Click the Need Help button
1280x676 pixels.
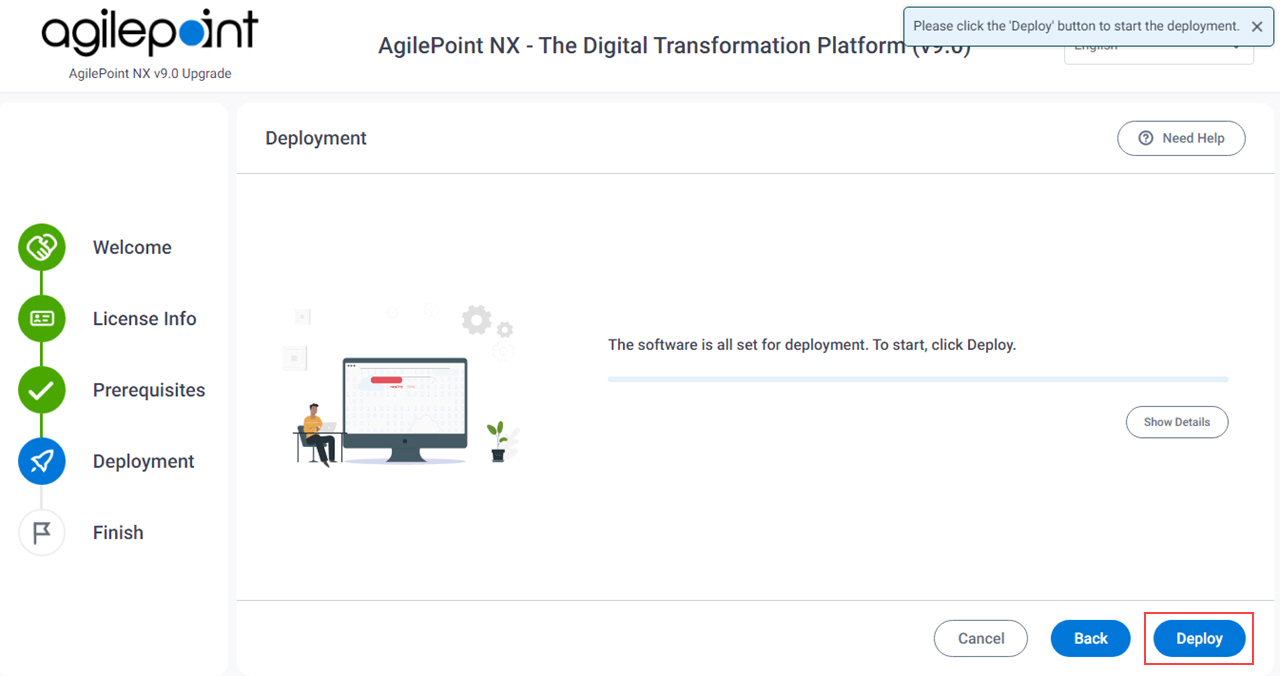[1181, 138]
